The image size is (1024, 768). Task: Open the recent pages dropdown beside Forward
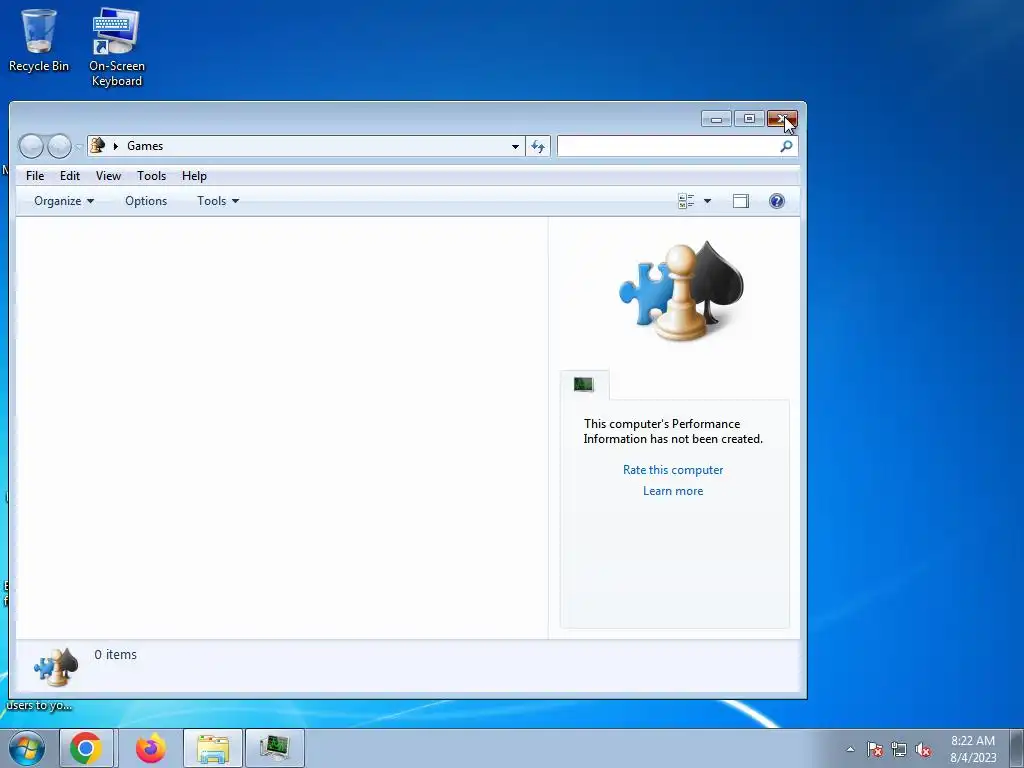[x=78, y=147]
